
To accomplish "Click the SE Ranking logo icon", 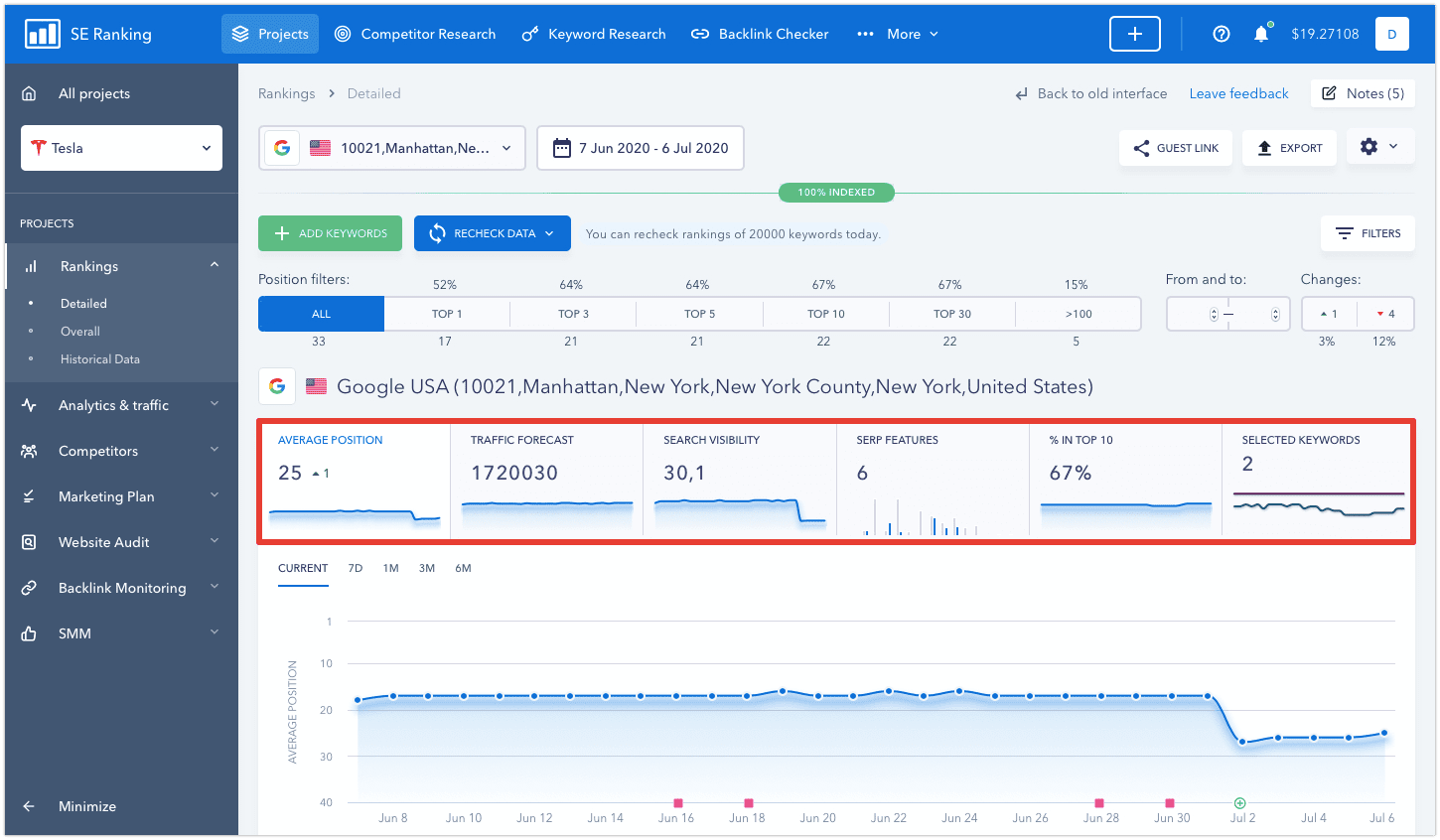I will pos(43,34).
